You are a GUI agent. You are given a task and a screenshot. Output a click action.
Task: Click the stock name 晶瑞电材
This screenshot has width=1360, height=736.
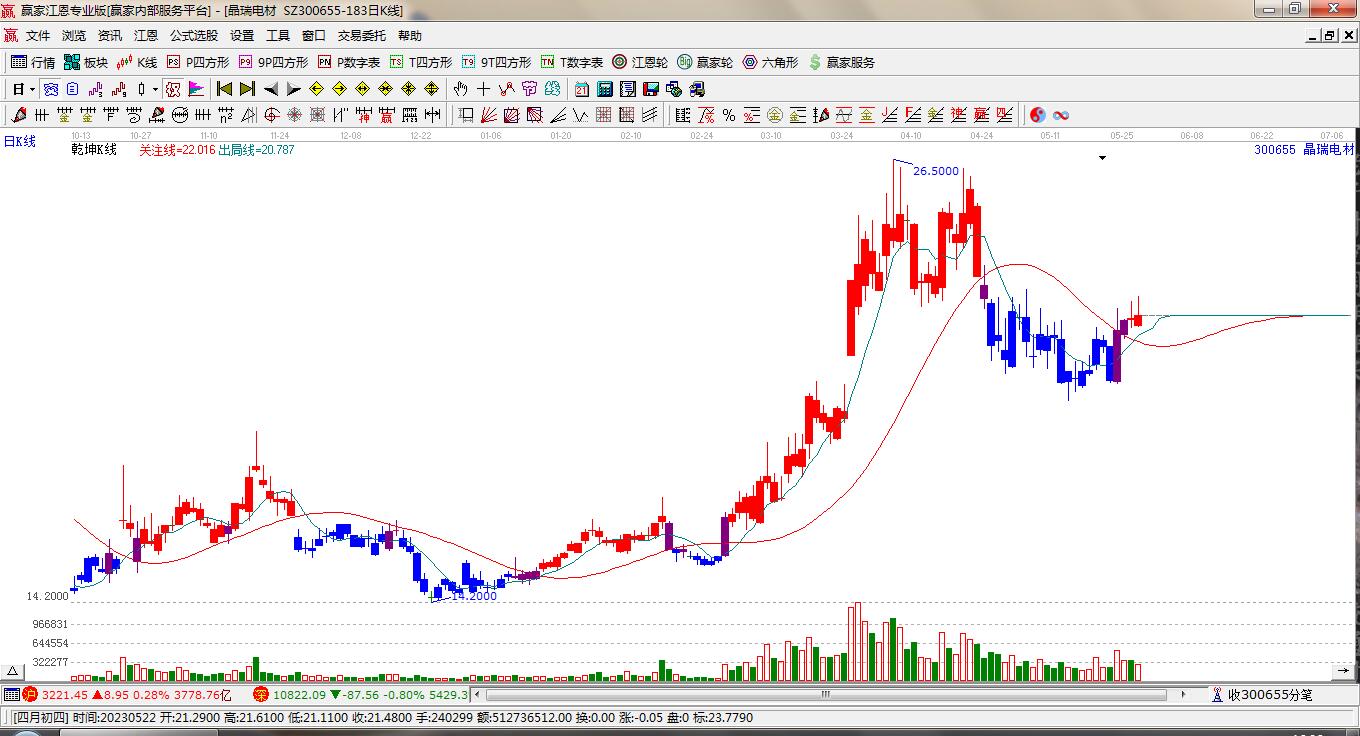1328,150
